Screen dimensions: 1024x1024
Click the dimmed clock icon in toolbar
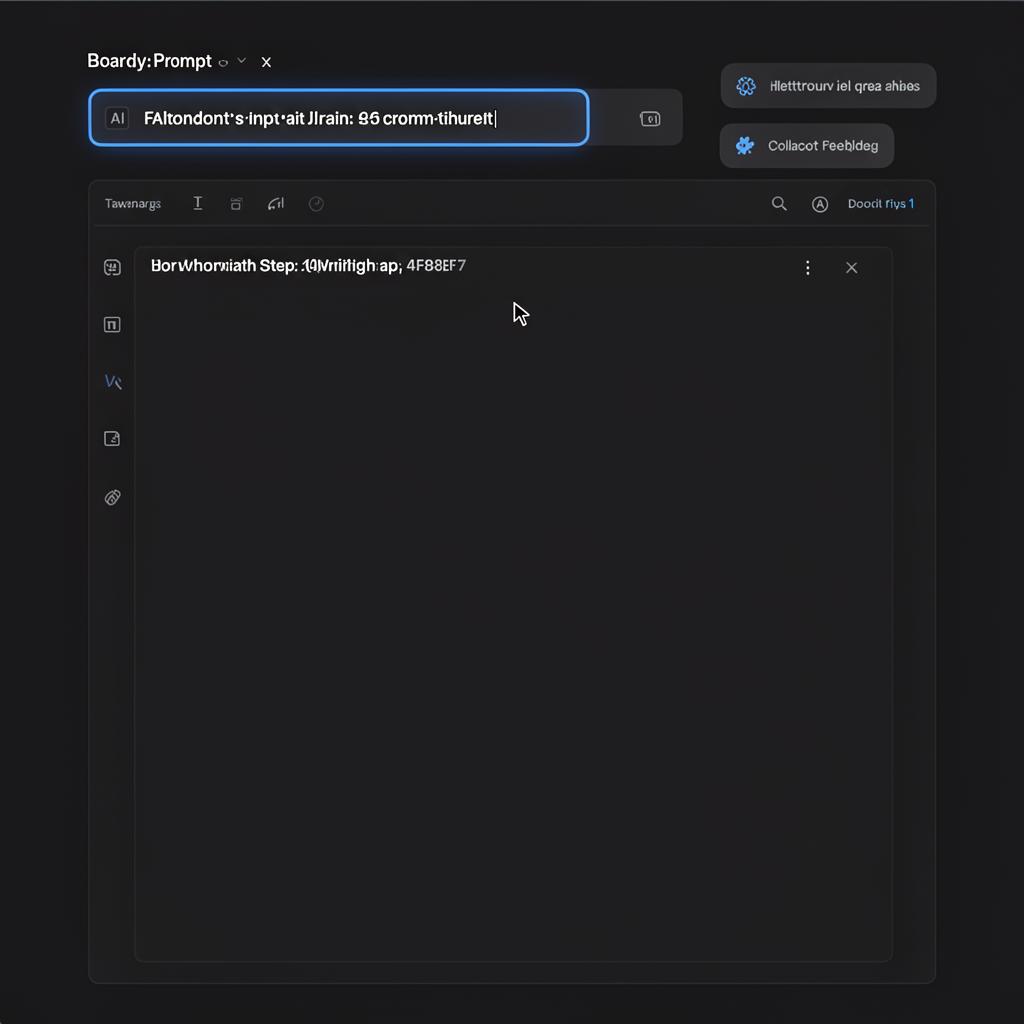tap(316, 204)
